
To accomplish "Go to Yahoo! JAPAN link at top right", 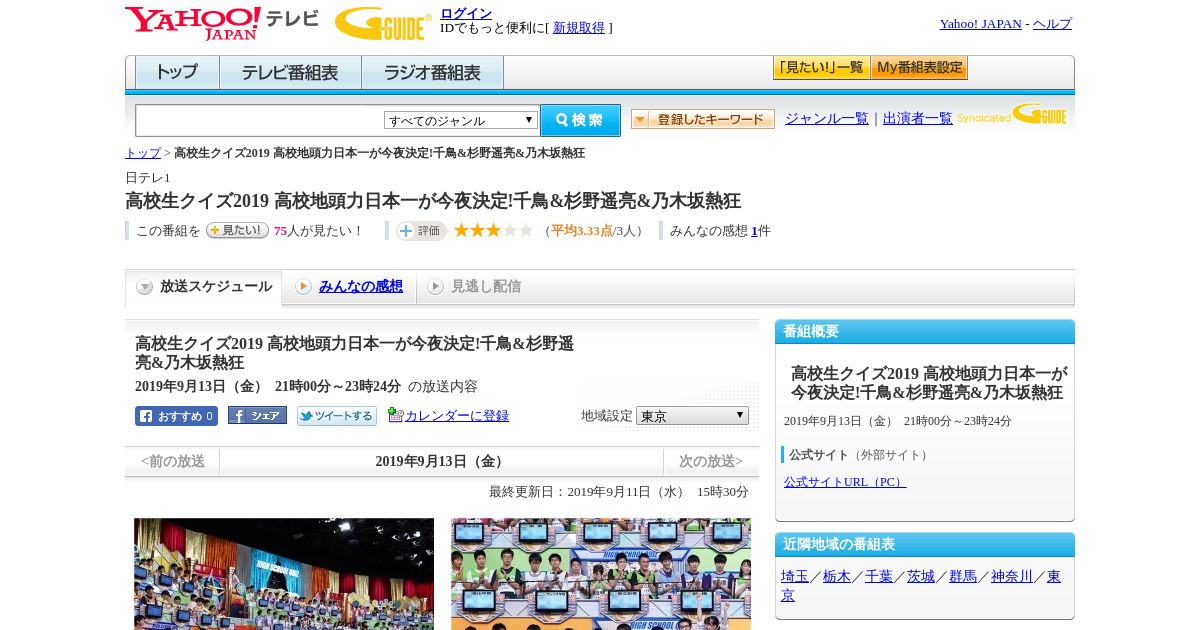I will point(980,24).
